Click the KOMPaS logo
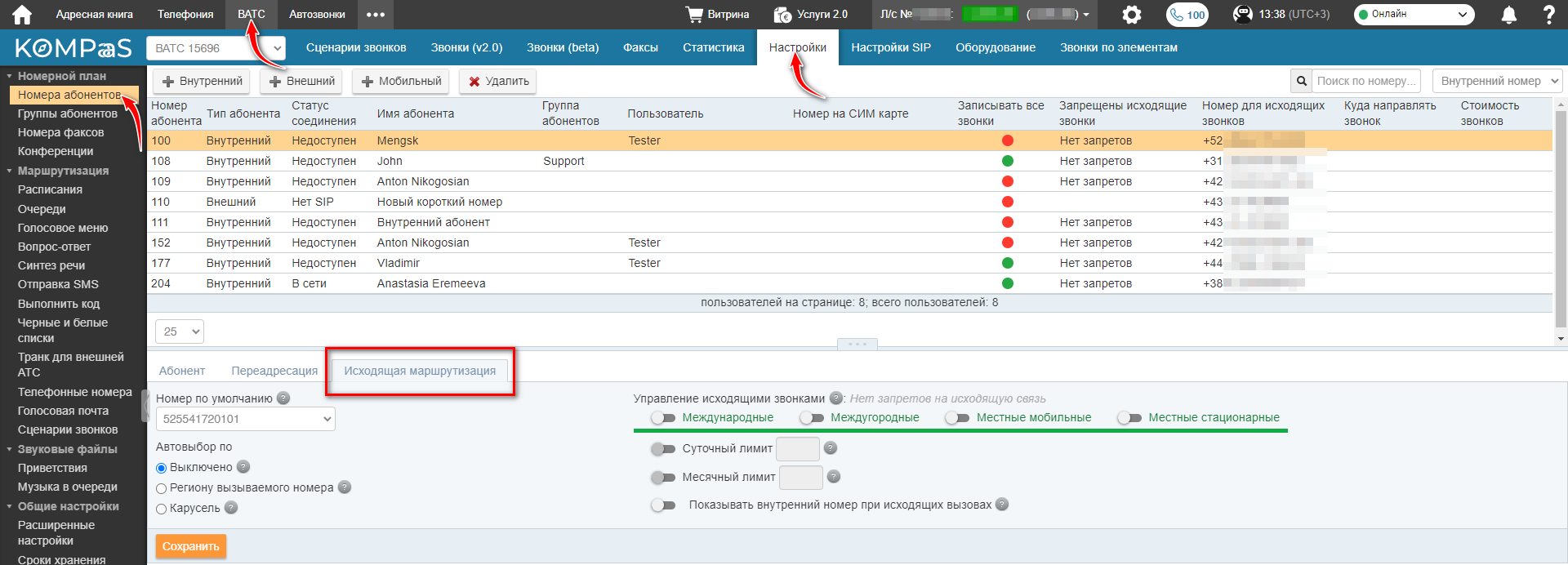This screenshot has height=565, width=1568. 73,48
